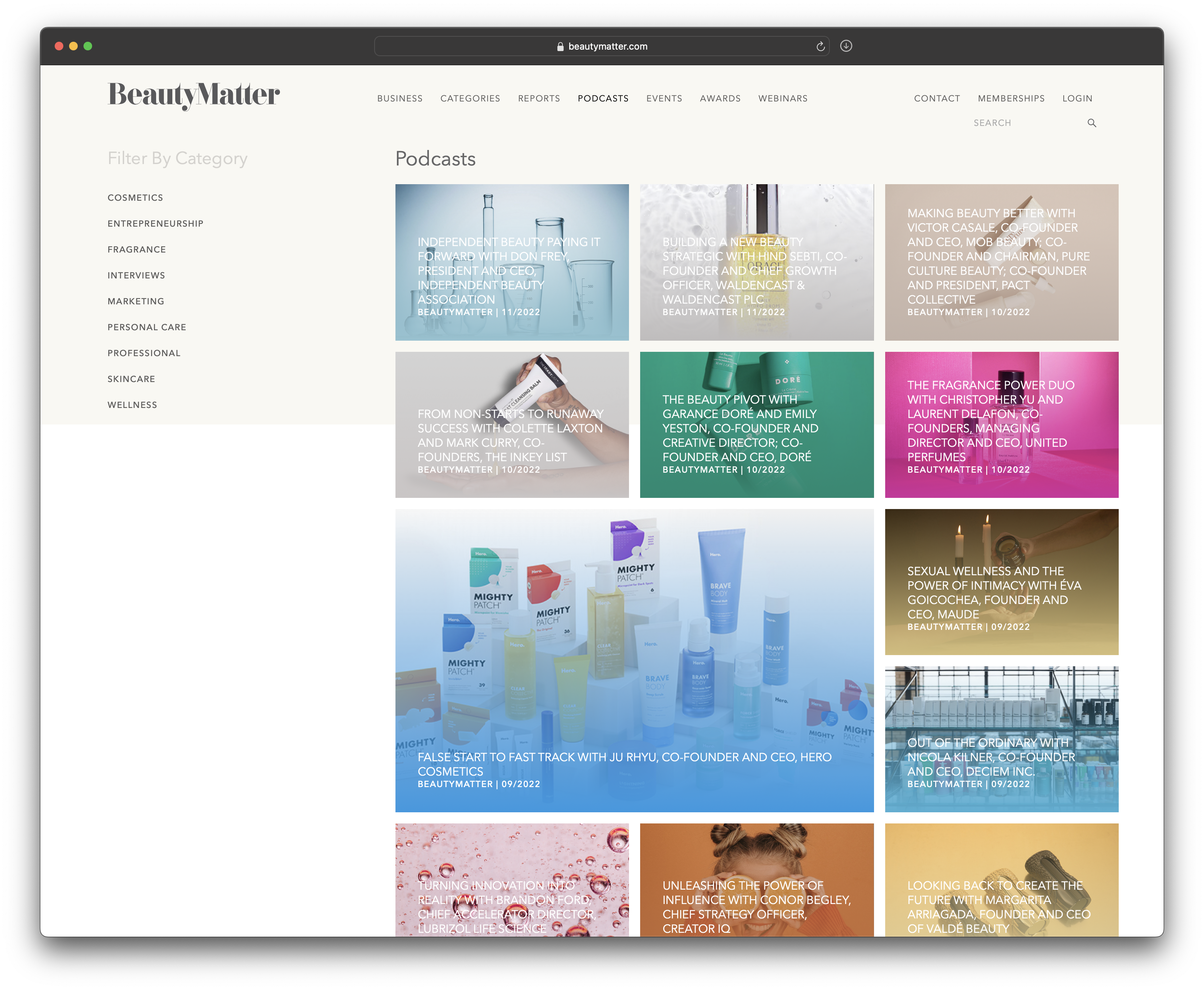The height and width of the screenshot is (990, 1204).
Task: Open the Beauty Pivot Doré podcast tile
Action: click(756, 425)
